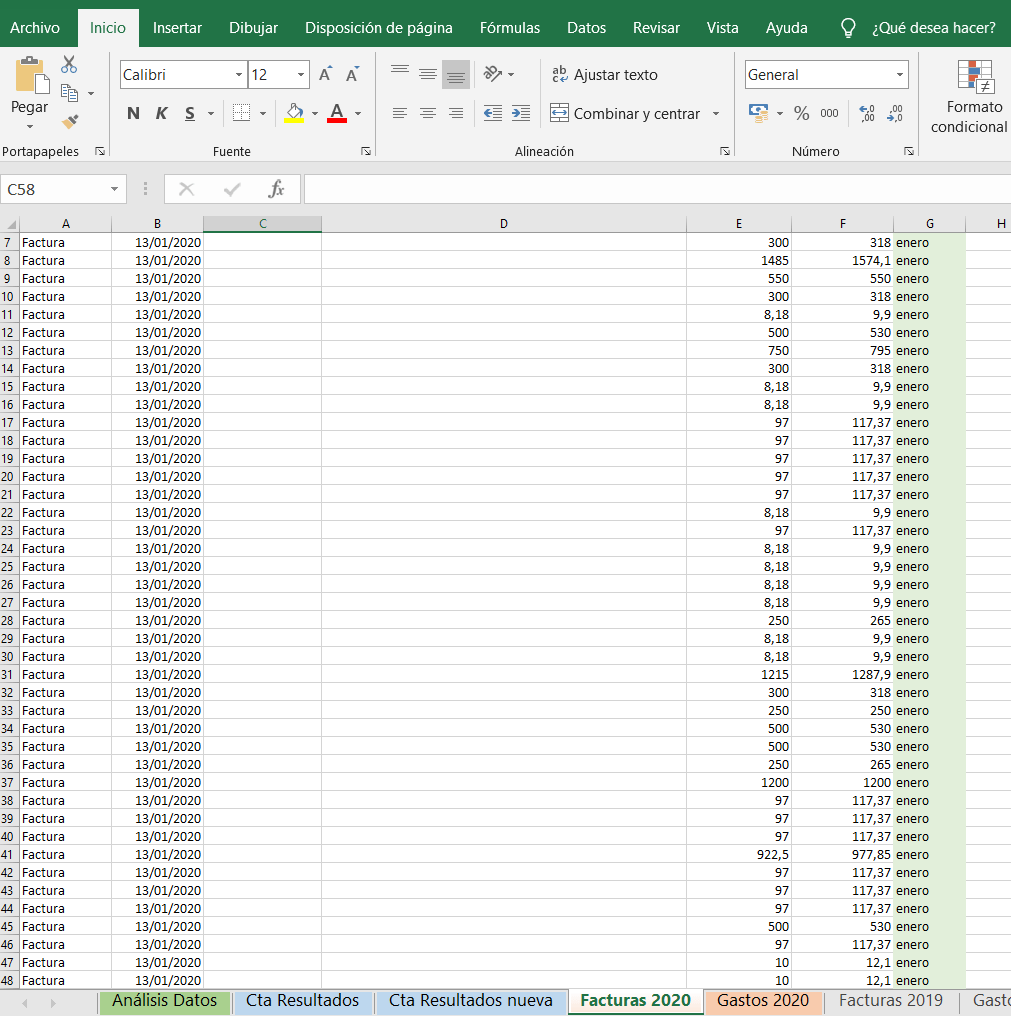The image size is (1011, 1016).
Task: Open the Archivo menu
Action: [35, 28]
